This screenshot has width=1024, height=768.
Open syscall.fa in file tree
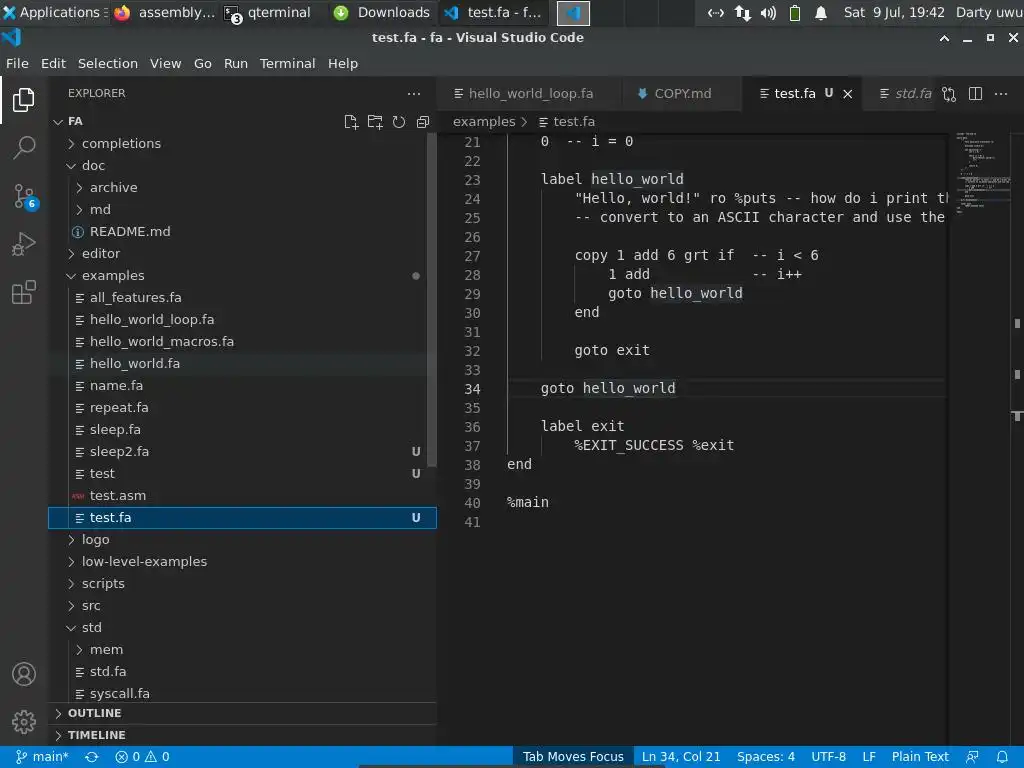(242, 694)
